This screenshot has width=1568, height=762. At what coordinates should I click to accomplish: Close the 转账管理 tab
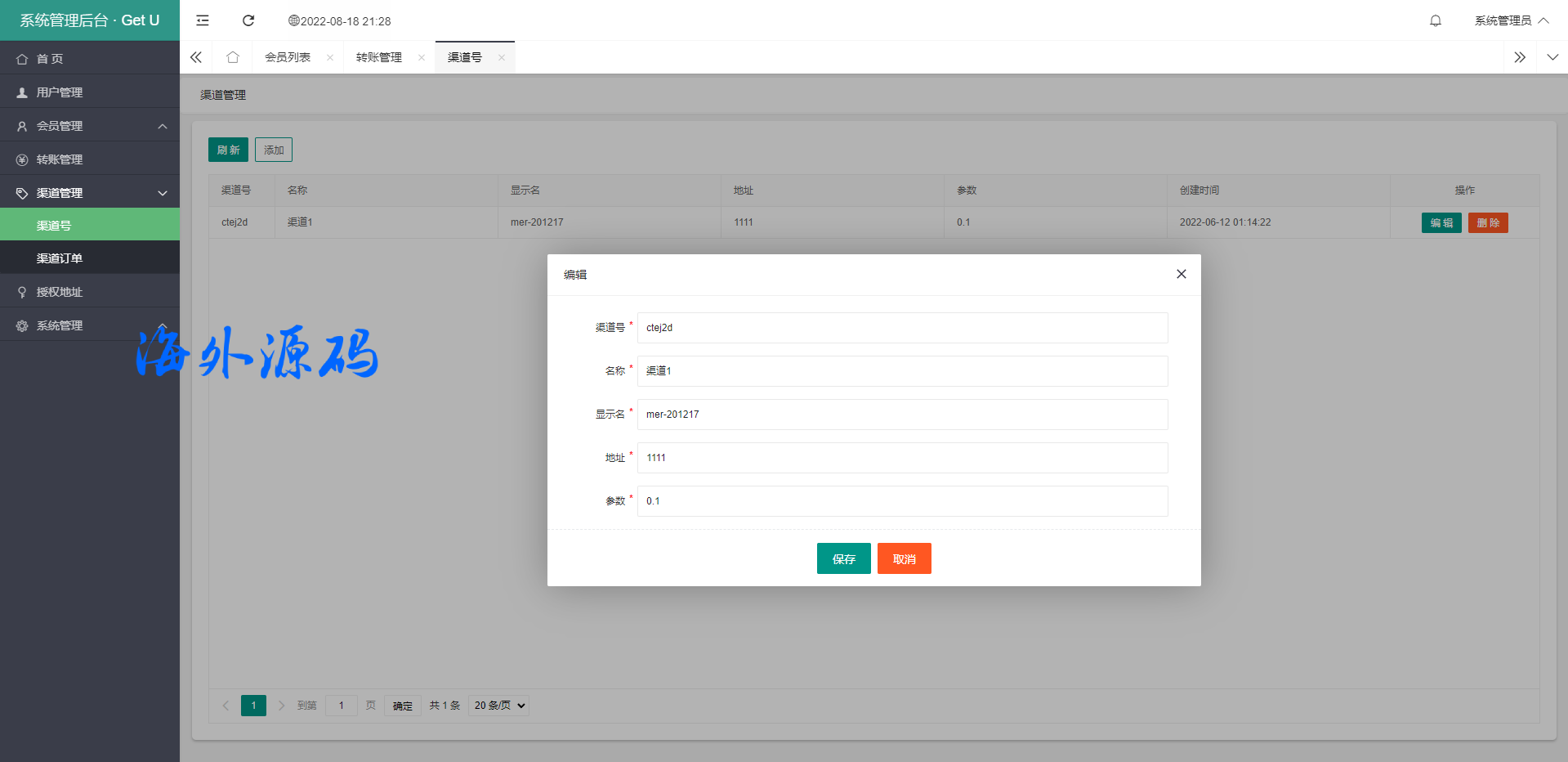tap(422, 57)
